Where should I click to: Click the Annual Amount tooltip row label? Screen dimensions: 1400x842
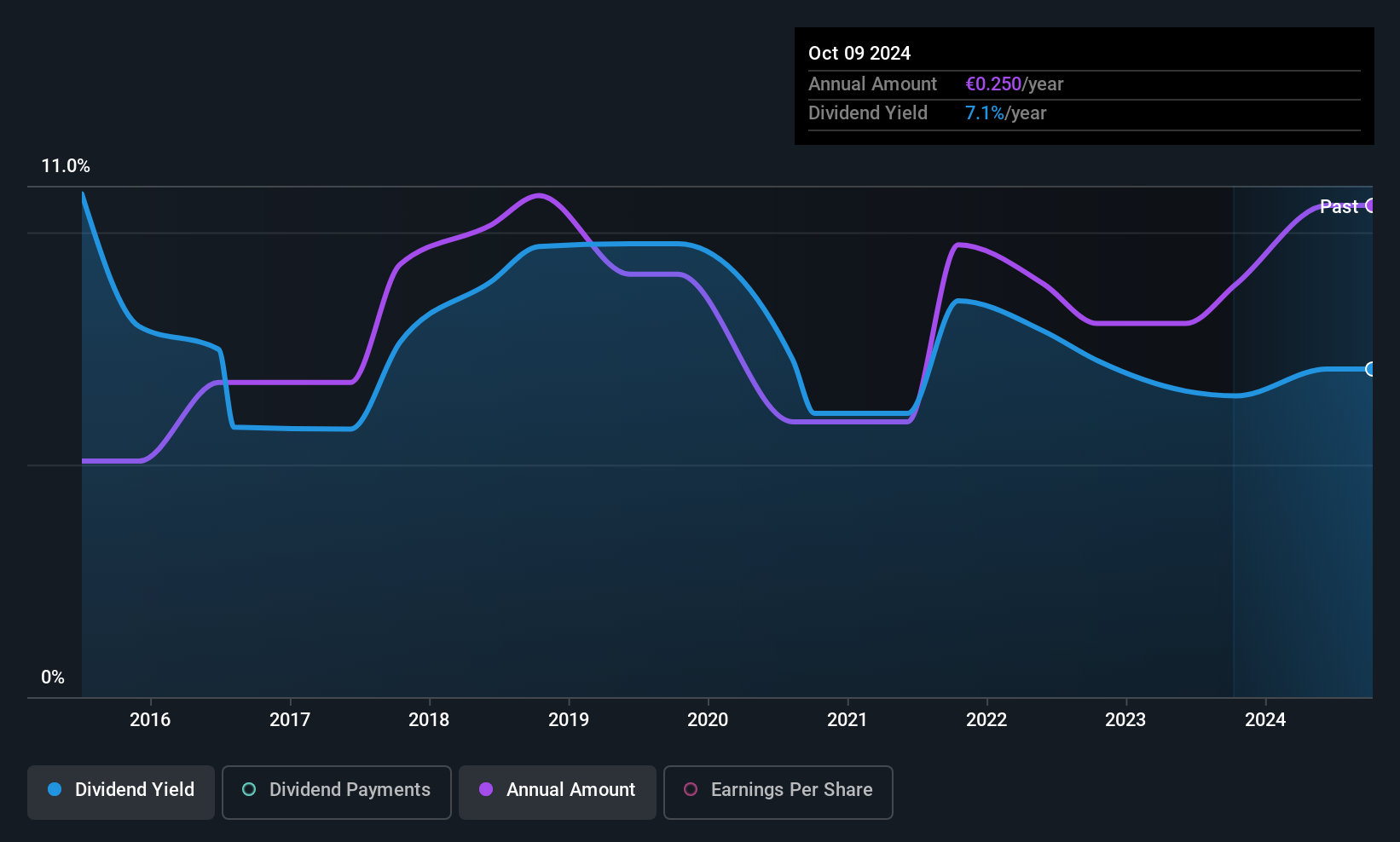click(872, 84)
